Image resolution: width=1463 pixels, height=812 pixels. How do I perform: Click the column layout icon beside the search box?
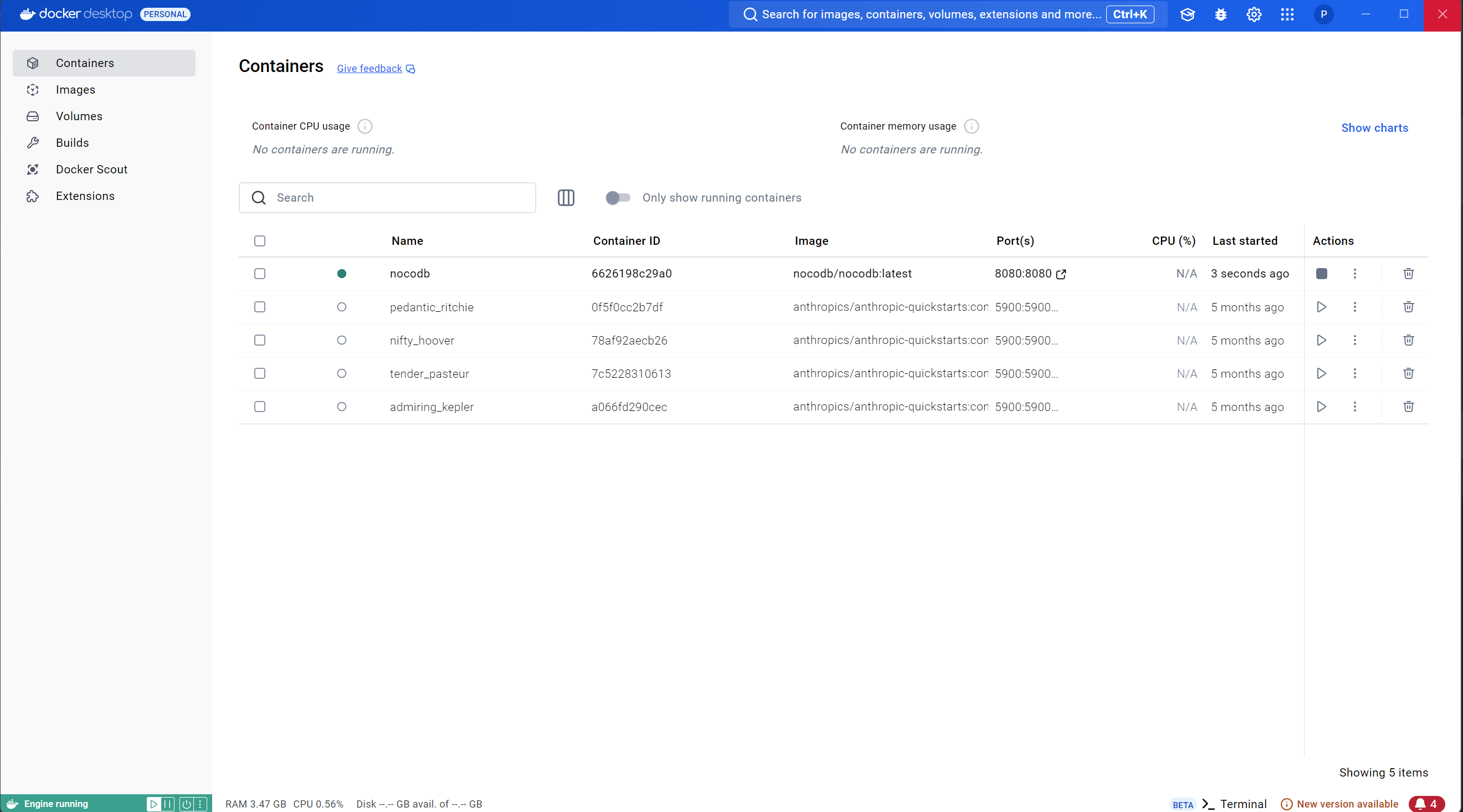566,198
